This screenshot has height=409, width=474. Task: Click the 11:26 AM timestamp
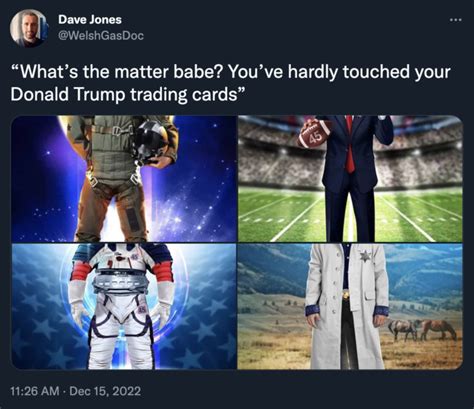pyautogui.click(x=35, y=391)
